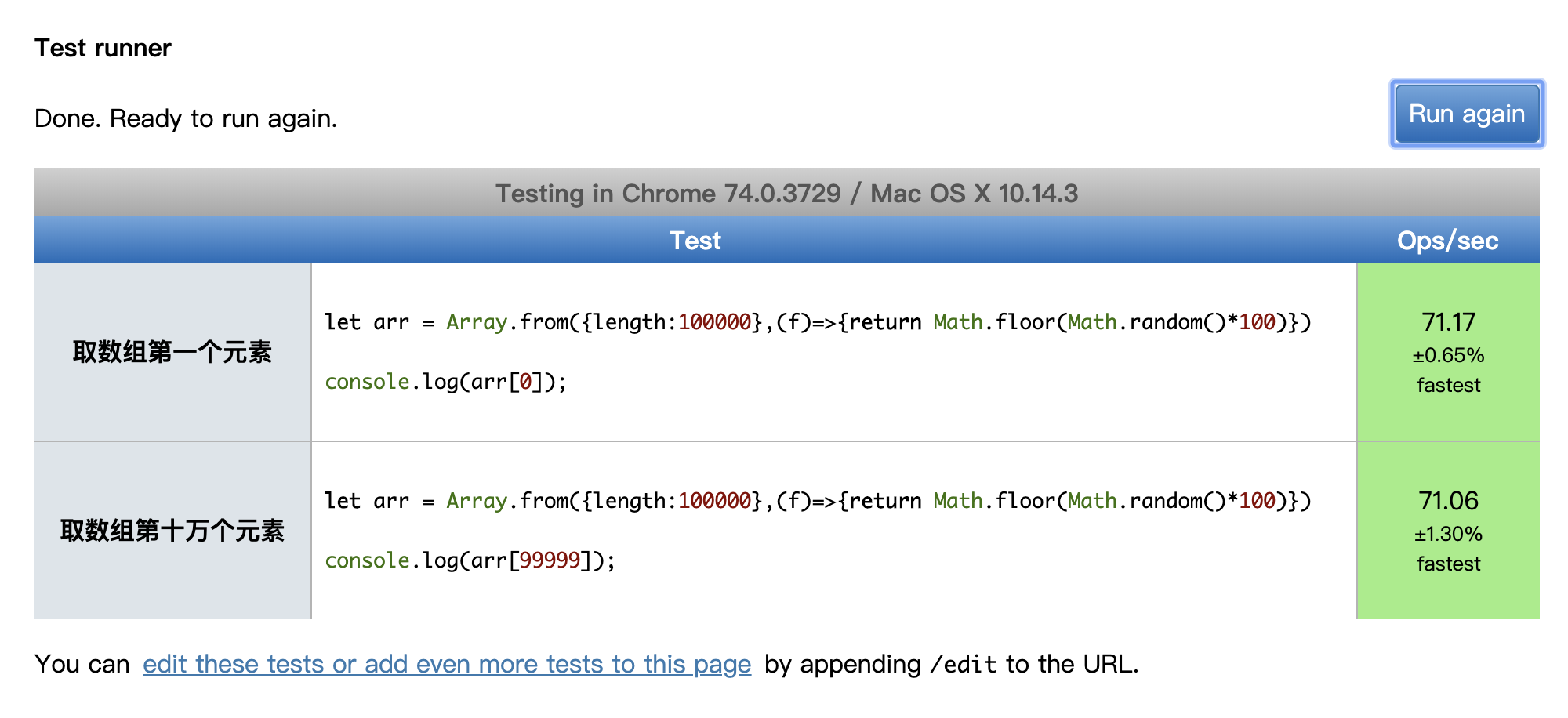The width and height of the screenshot is (1568, 718).
Task: Click the Testing in Chrome caption bar
Action: [x=786, y=194]
